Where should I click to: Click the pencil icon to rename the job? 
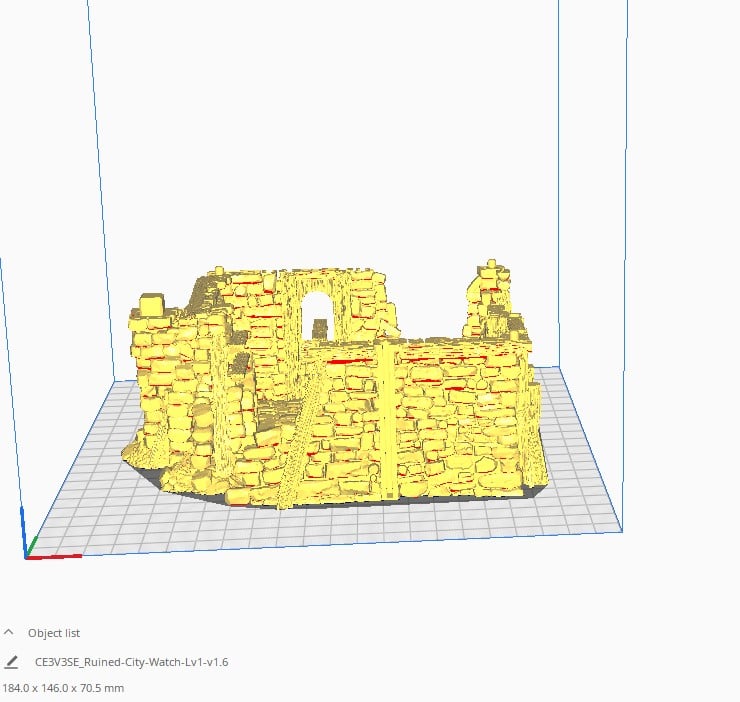[11, 662]
